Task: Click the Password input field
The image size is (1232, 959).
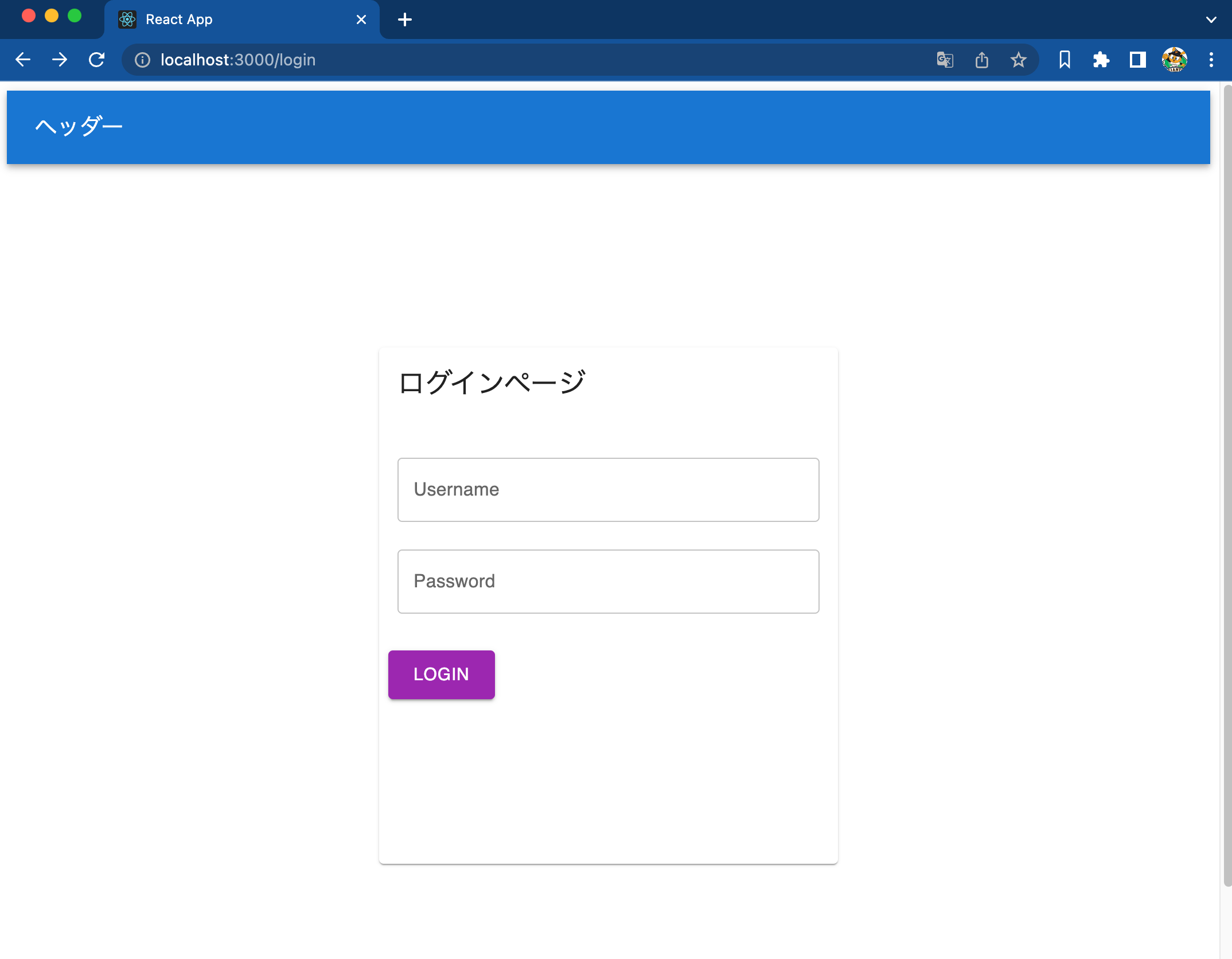Action: [x=608, y=581]
